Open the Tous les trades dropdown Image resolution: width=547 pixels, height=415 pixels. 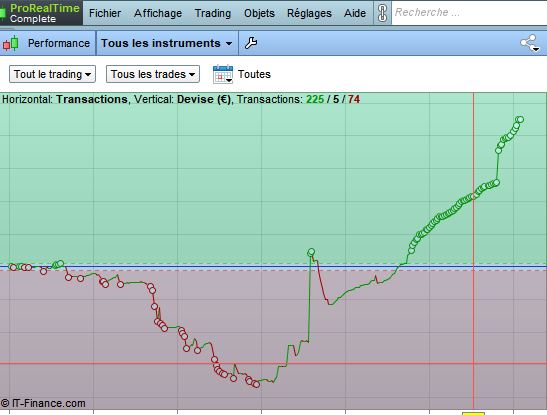pos(153,74)
